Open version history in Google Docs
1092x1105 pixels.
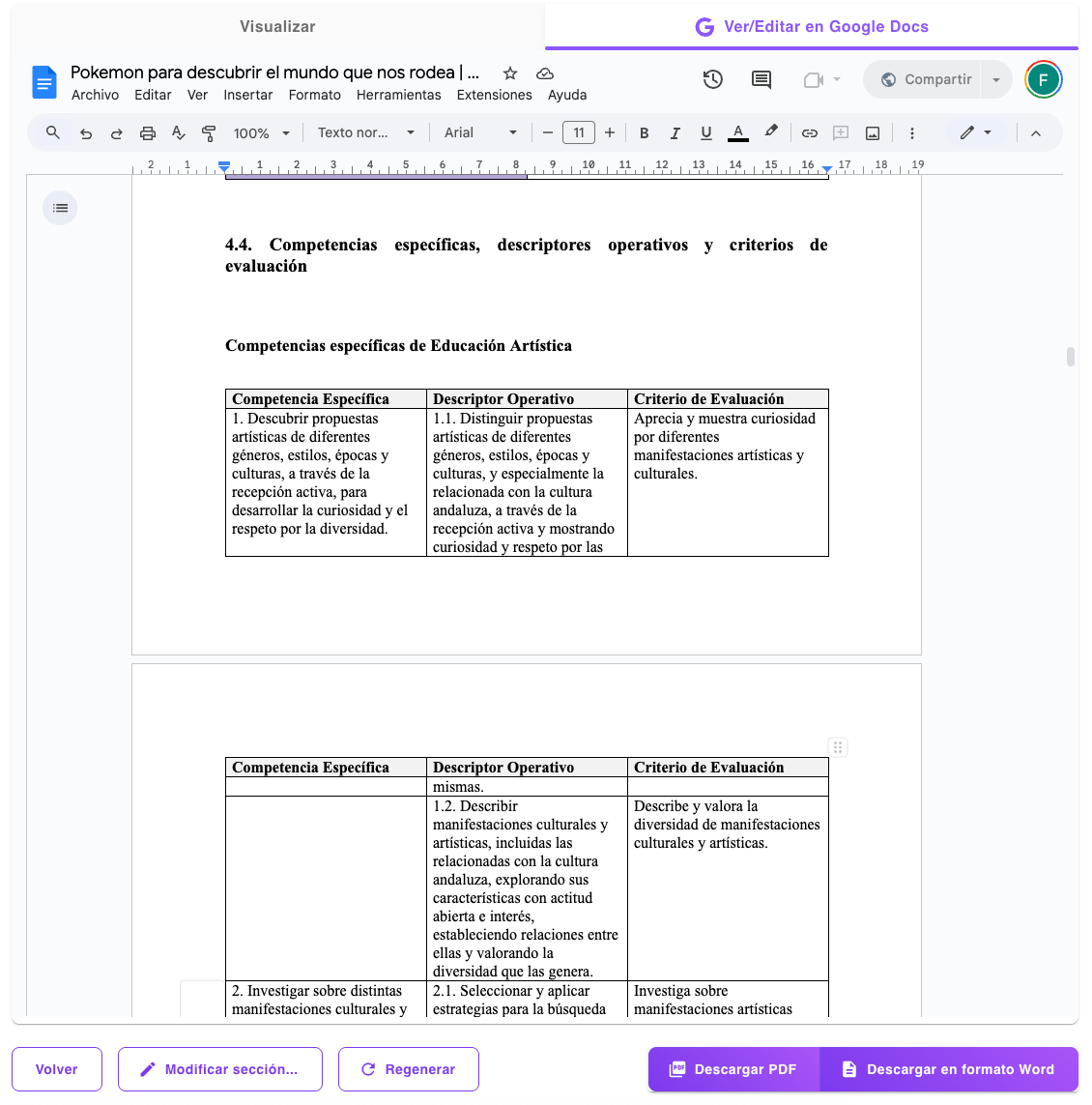[x=713, y=79]
